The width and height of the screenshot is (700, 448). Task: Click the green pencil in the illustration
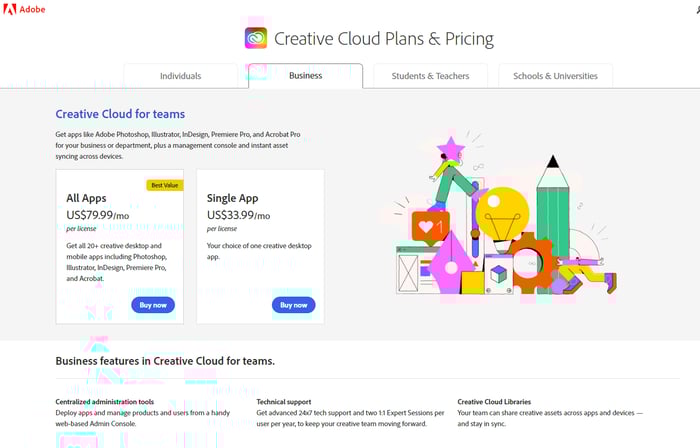point(551,212)
